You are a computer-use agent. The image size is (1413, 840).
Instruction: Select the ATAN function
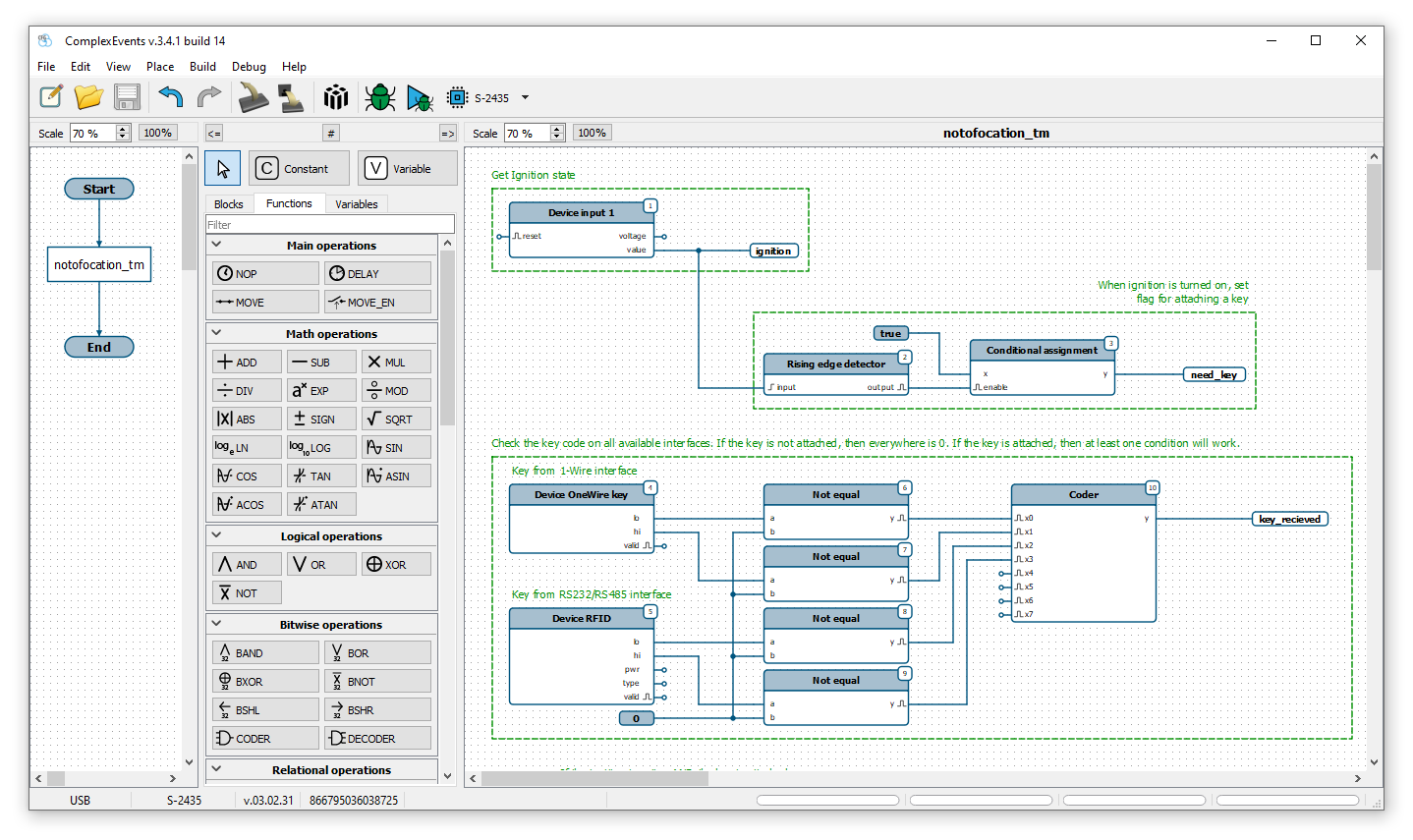pos(321,504)
